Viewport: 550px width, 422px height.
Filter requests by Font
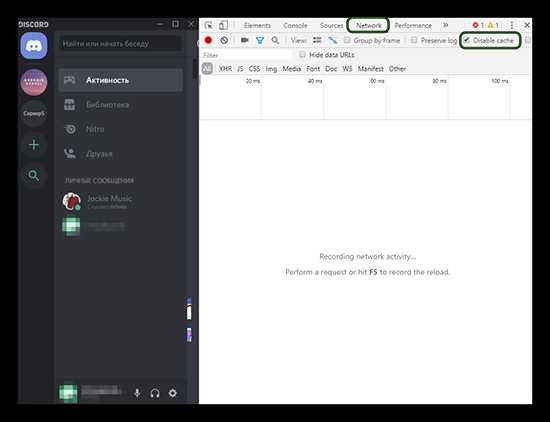tap(313, 69)
